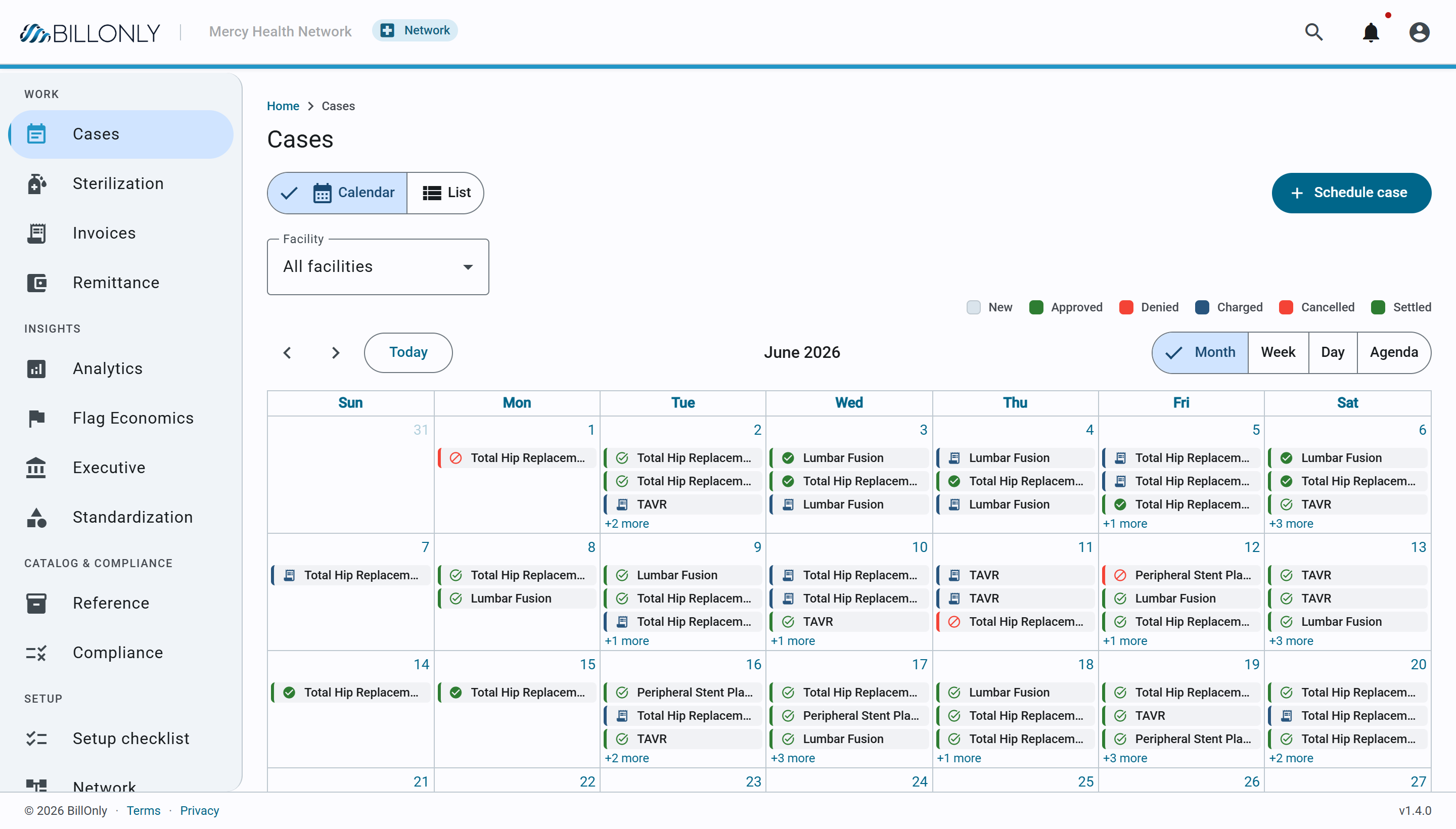Screen dimensions: 1456x829
Task: Click the Mercy Health Network name
Action: click(x=280, y=32)
